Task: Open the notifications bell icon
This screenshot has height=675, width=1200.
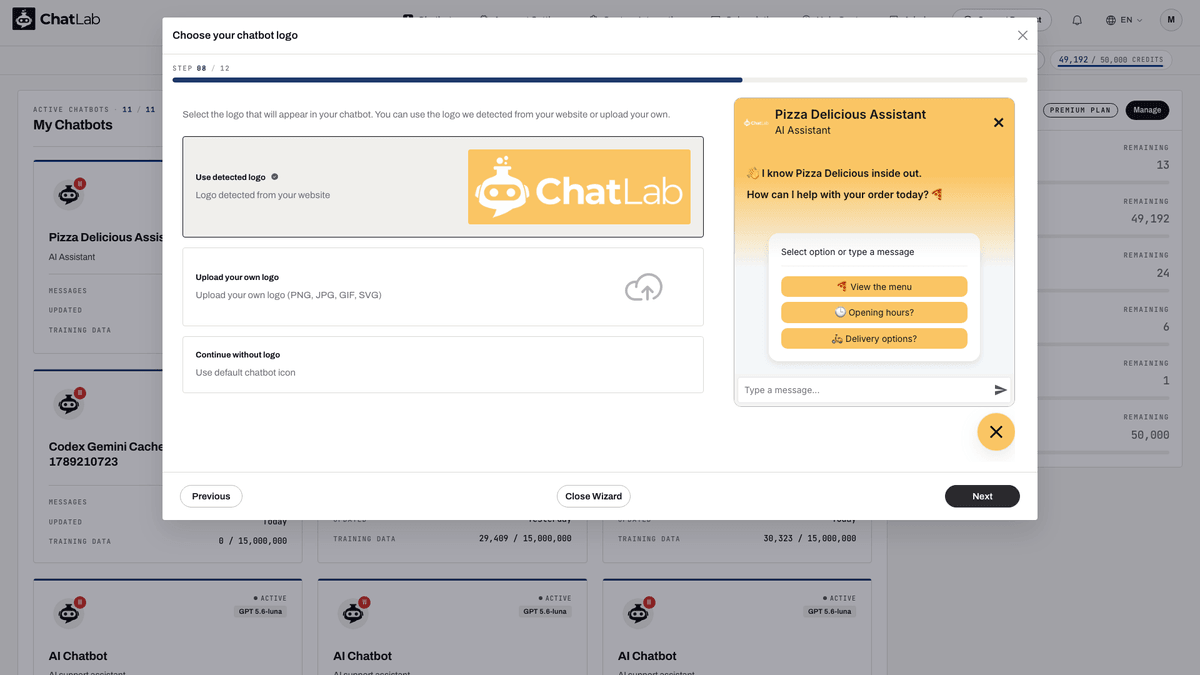Action: (x=1077, y=20)
